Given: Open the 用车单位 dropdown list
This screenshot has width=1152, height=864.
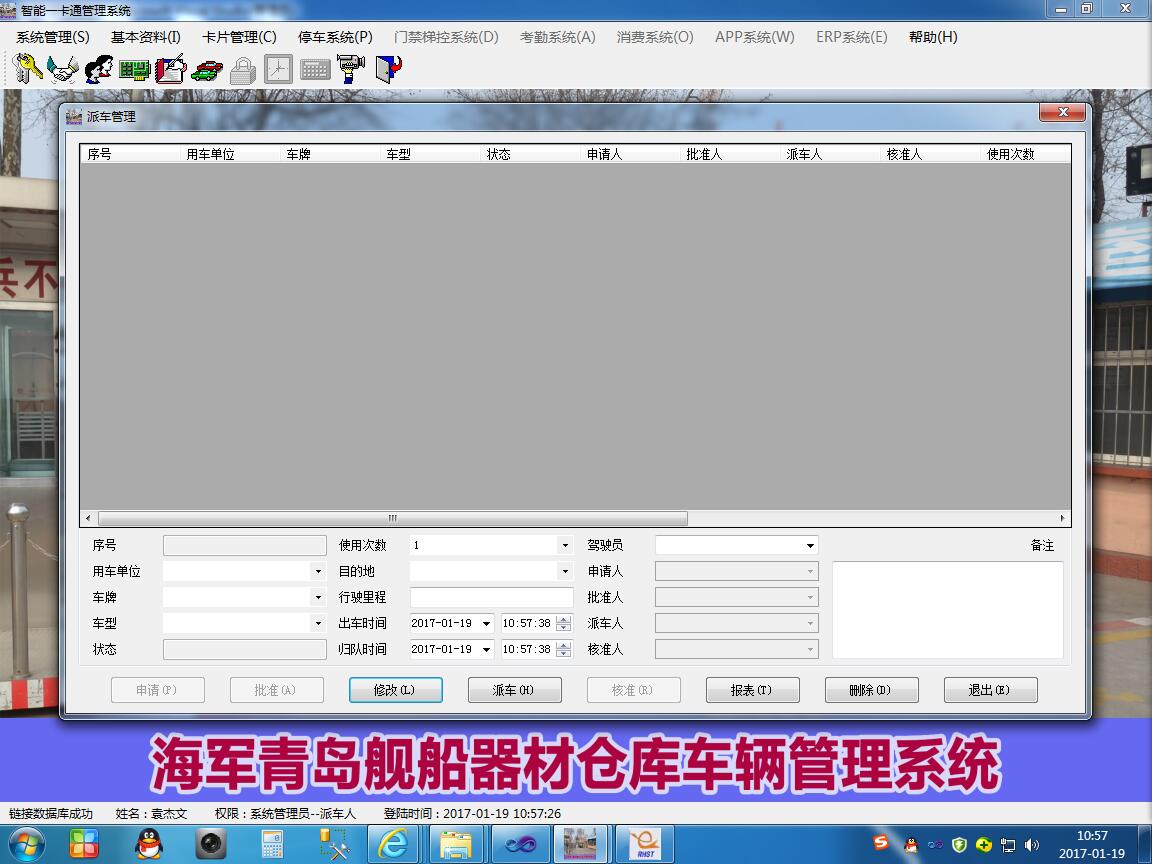Looking at the screenshot, I should [317, 571].
